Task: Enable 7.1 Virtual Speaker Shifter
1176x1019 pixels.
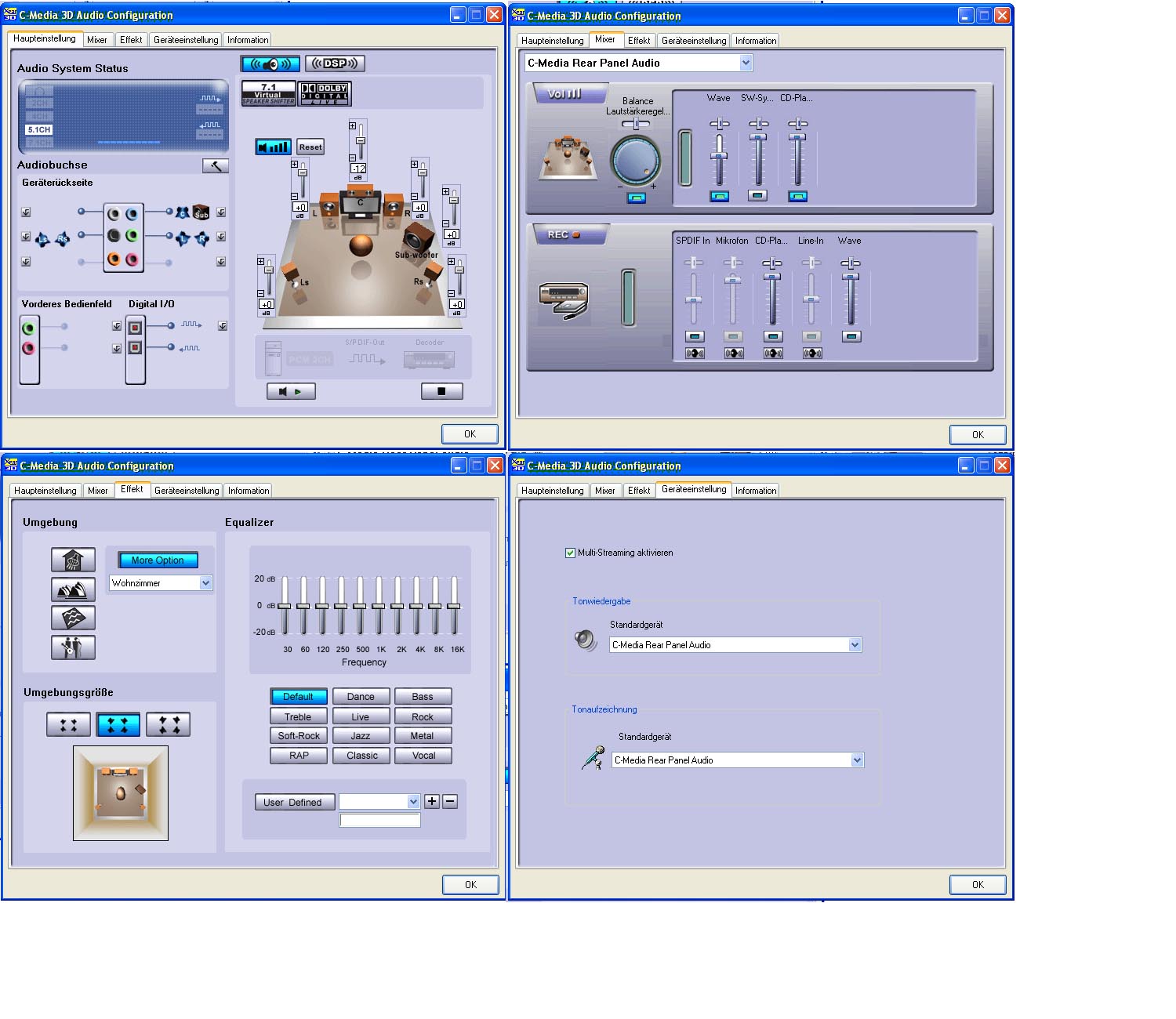Action: (268, 93)
